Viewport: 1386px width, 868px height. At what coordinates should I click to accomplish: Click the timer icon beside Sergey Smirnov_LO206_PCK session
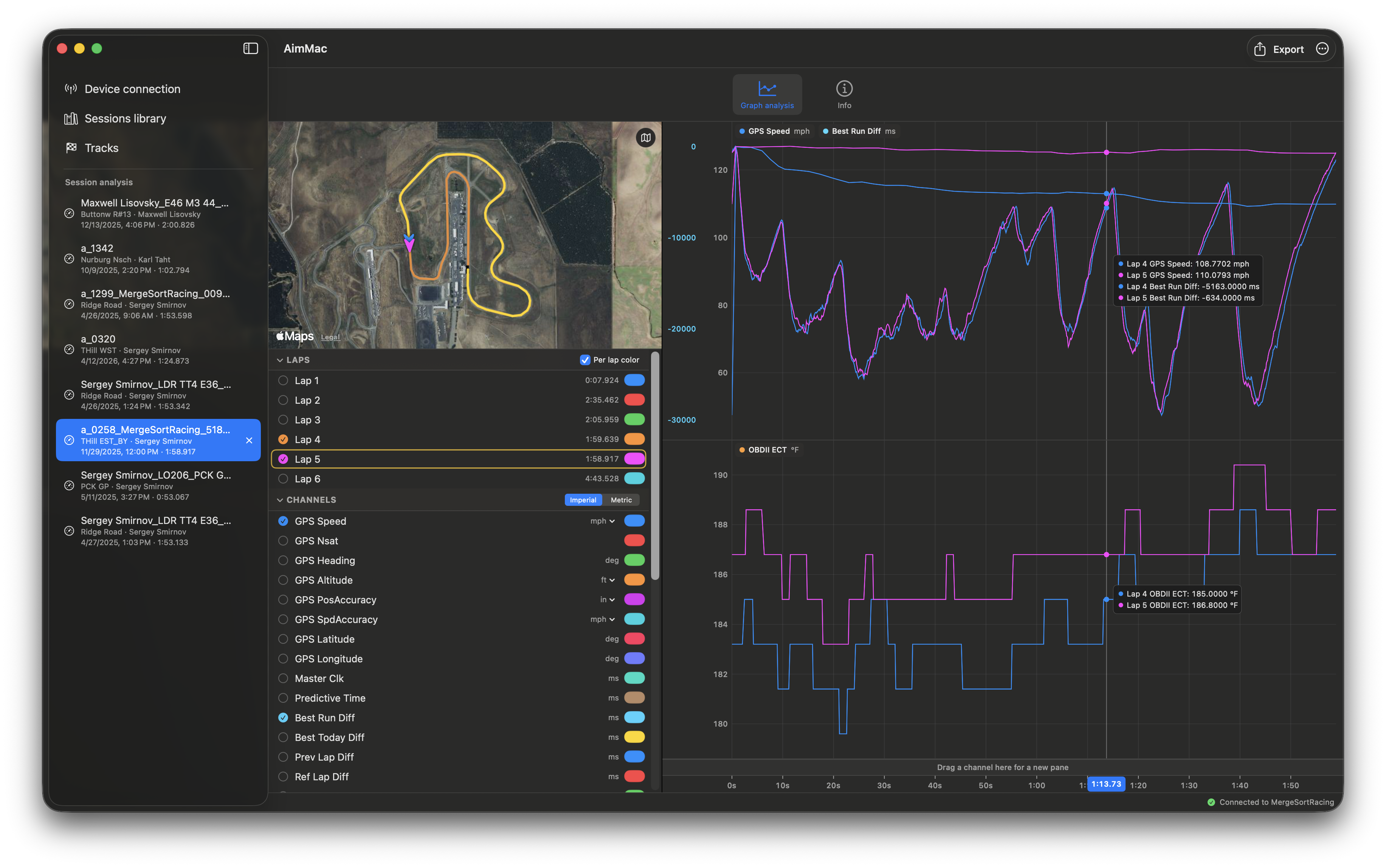69,486
